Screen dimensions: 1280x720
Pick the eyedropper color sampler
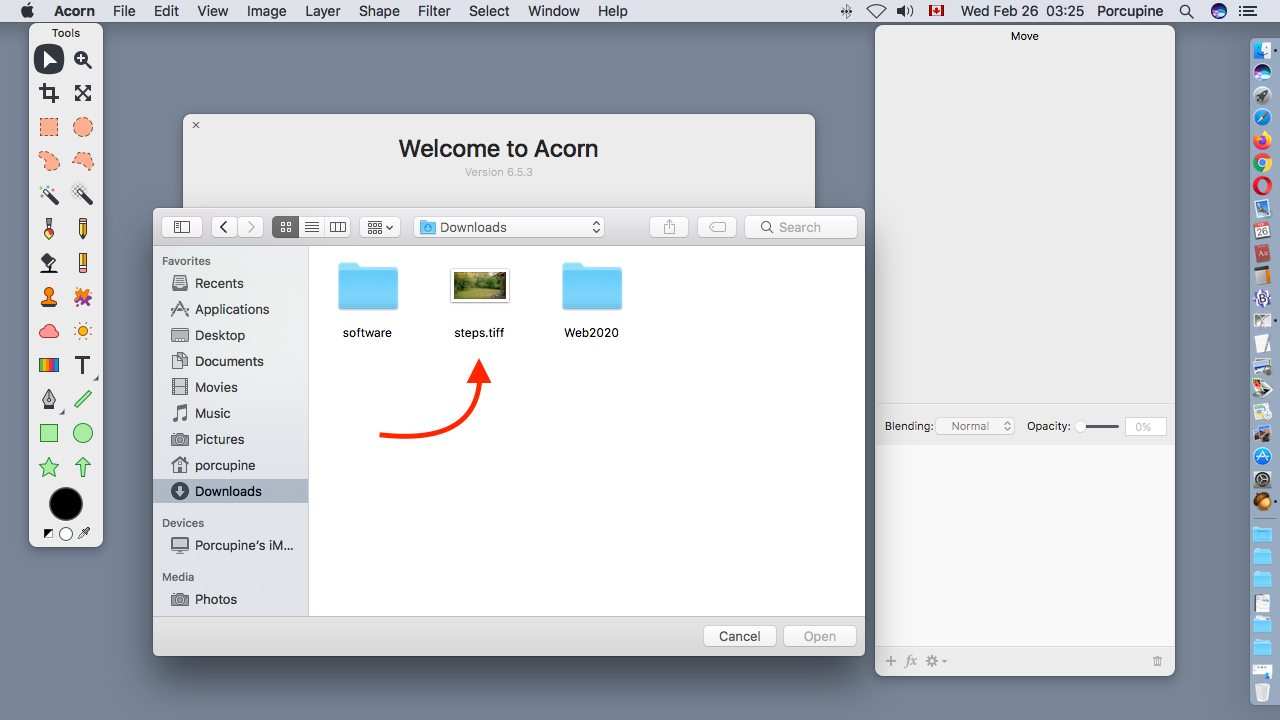pos(84,534)
